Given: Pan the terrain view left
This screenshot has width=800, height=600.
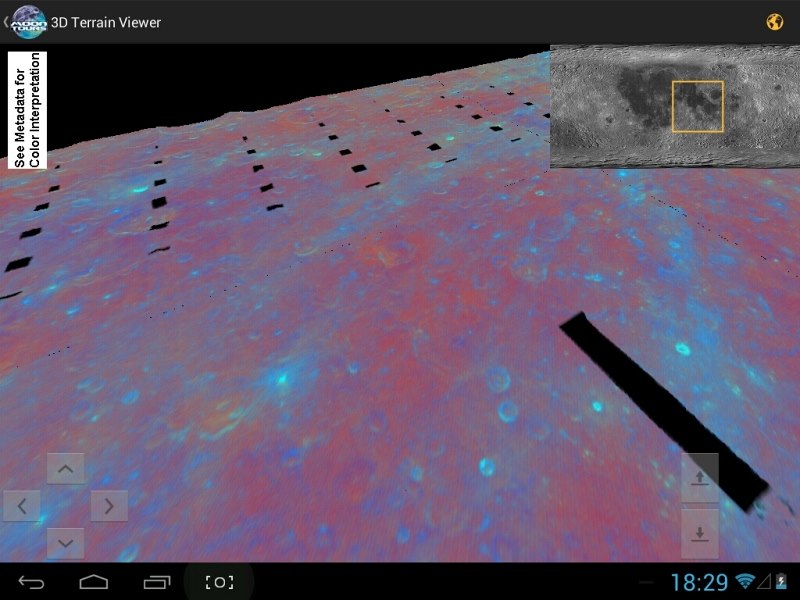Looking at the screenshot, I should click(22, 505).
